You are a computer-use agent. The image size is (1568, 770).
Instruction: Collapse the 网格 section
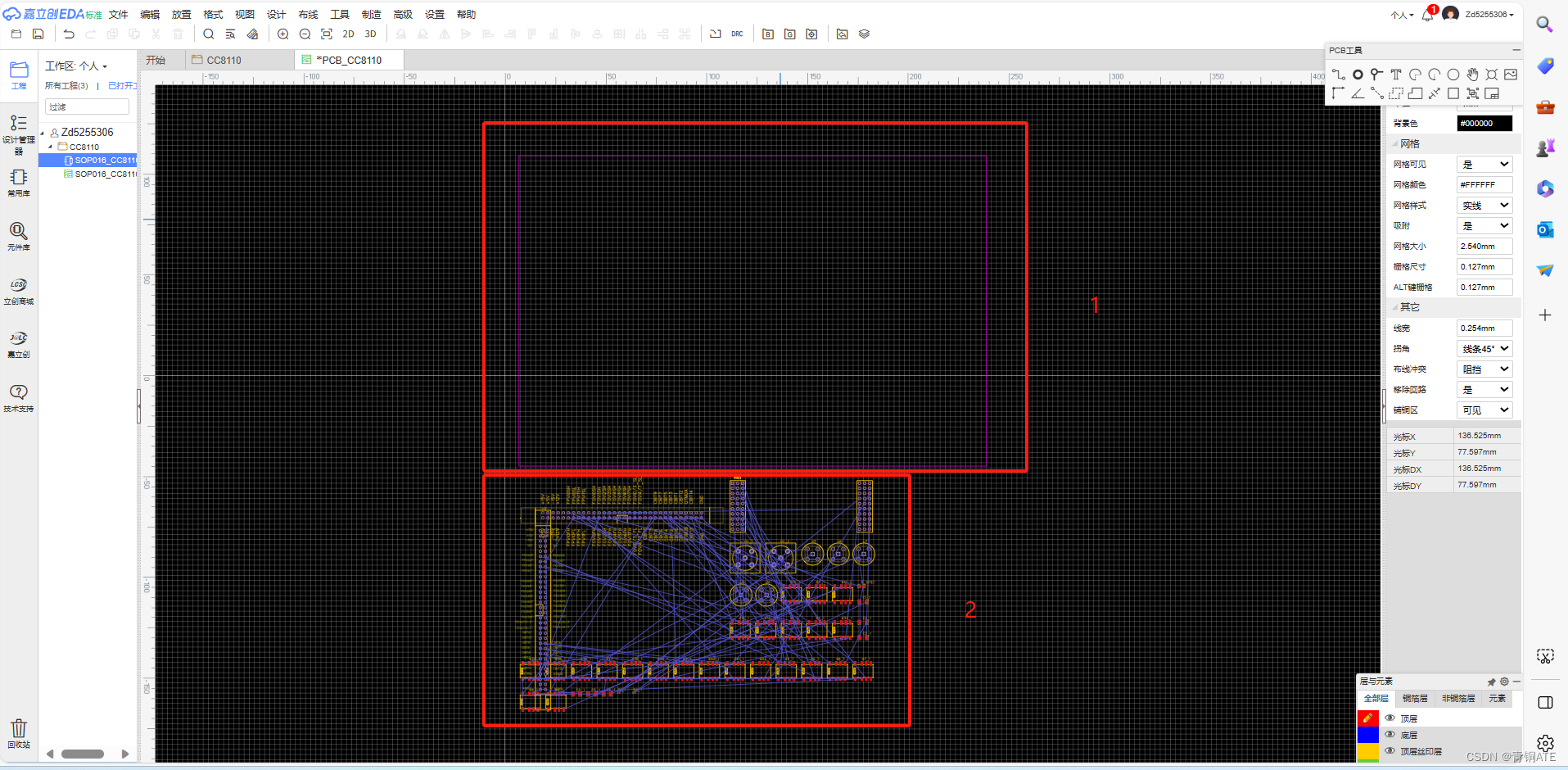[x=1395, y=144]
